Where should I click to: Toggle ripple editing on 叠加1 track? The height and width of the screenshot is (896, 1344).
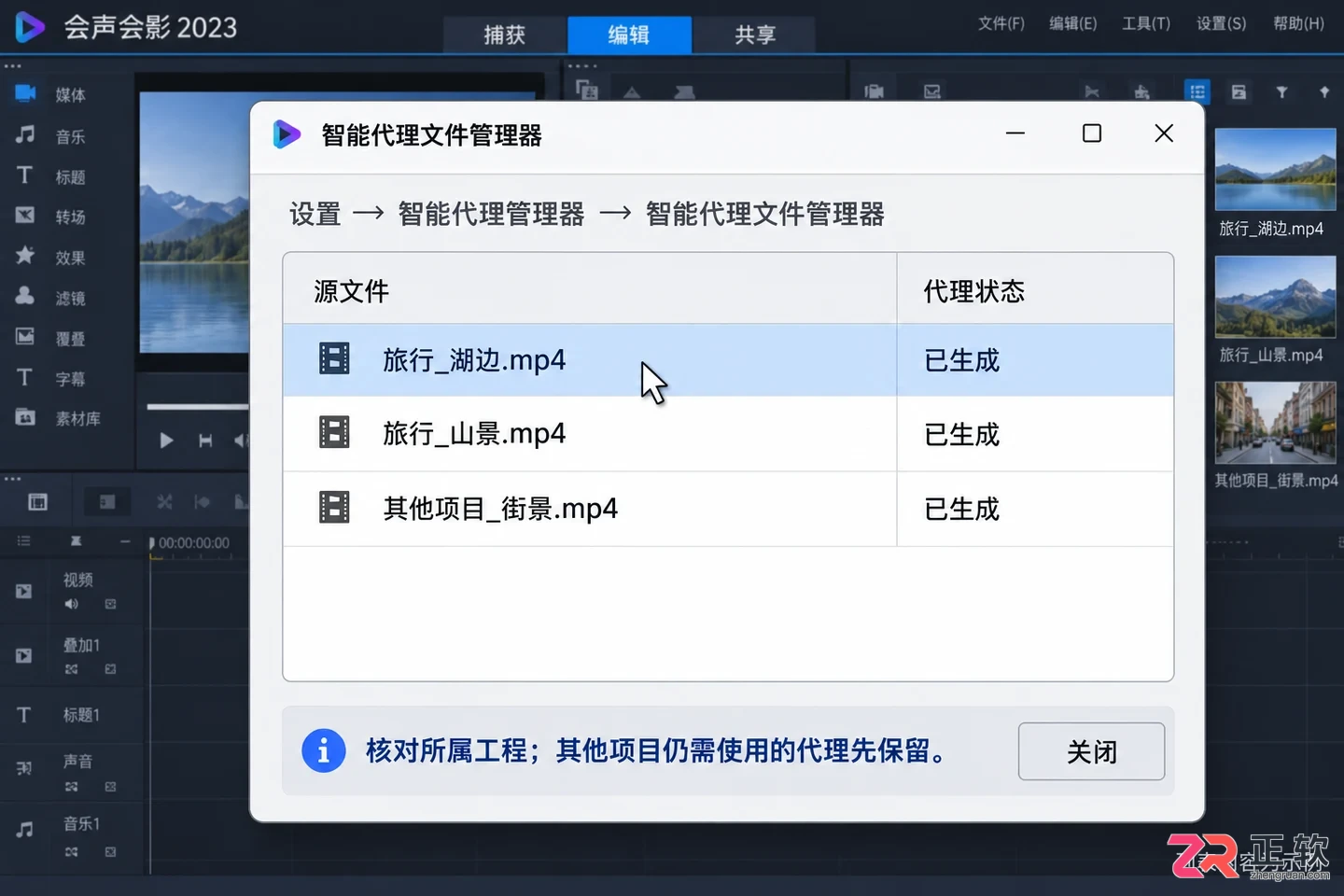point(110,669)
